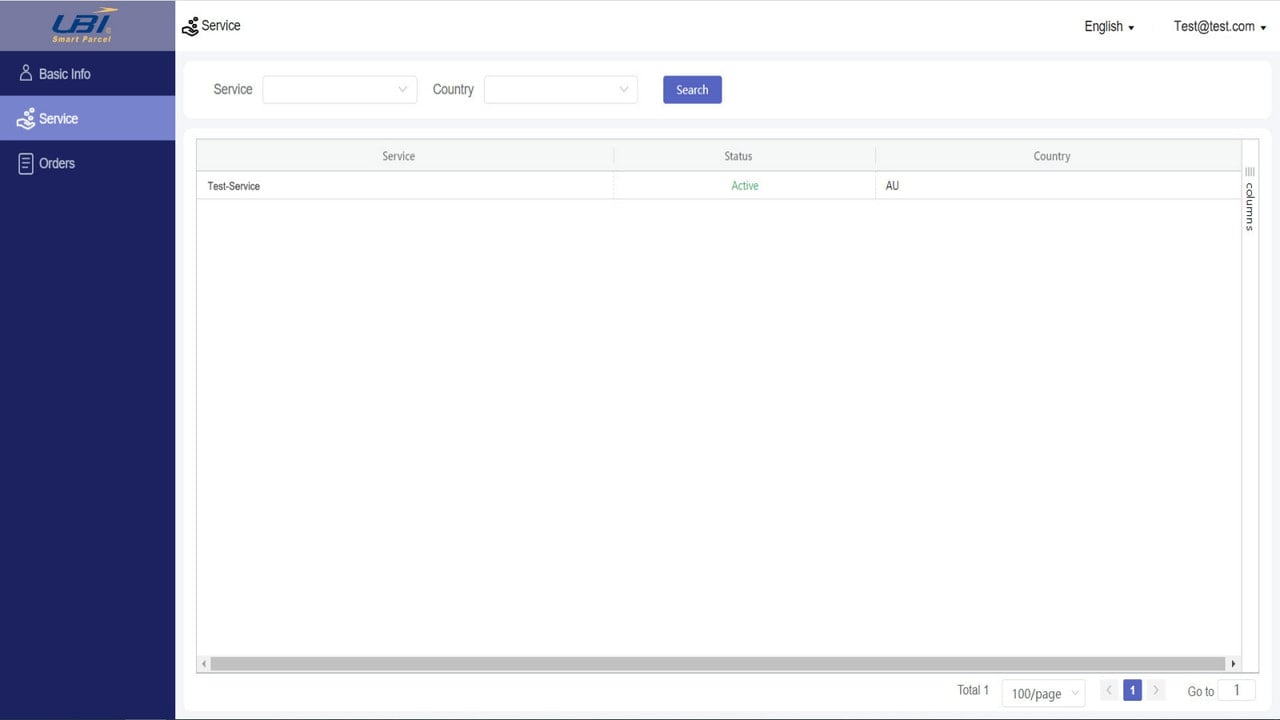Viewport: 1280px width, 720px height.
Task: Click the Search button
Action: tap(692, 90)
